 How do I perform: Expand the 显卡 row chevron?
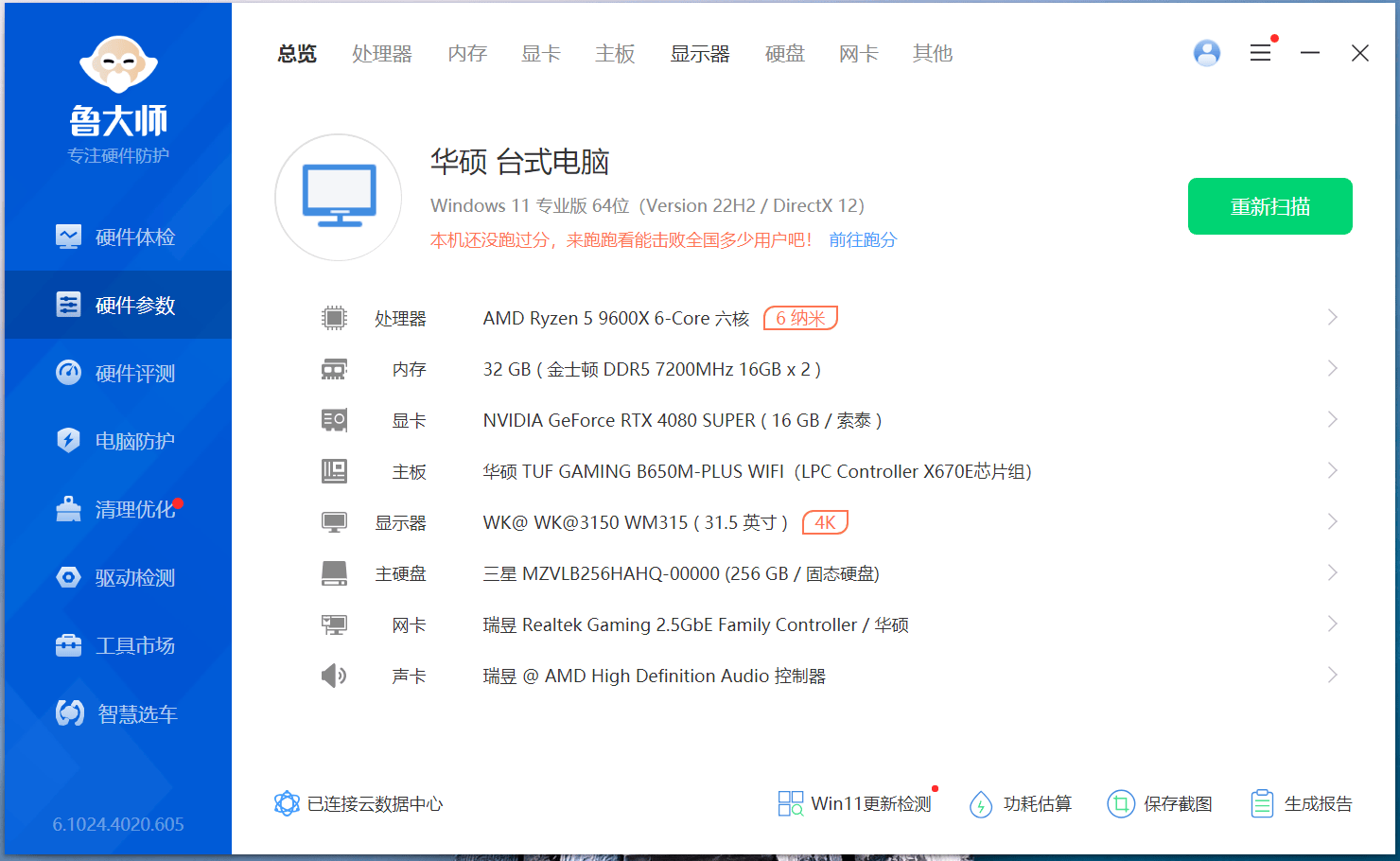click(x=1332, y=419)
